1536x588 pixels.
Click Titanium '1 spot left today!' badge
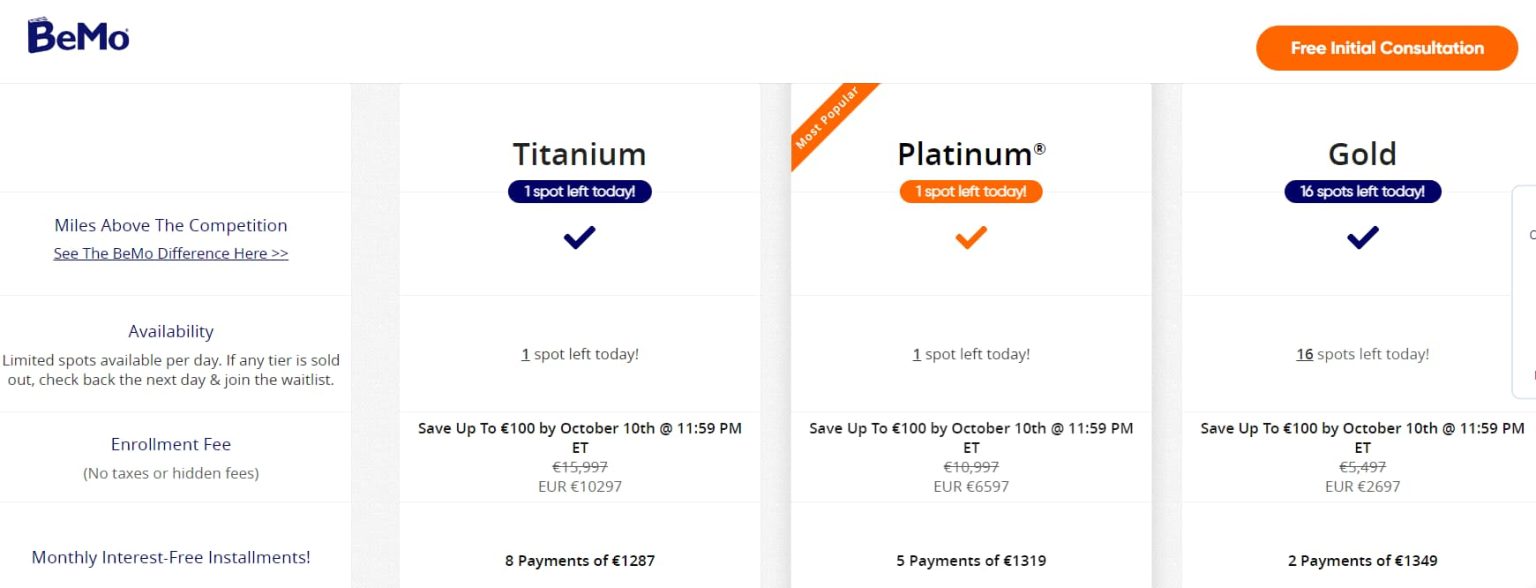click(x=579, y=191)
